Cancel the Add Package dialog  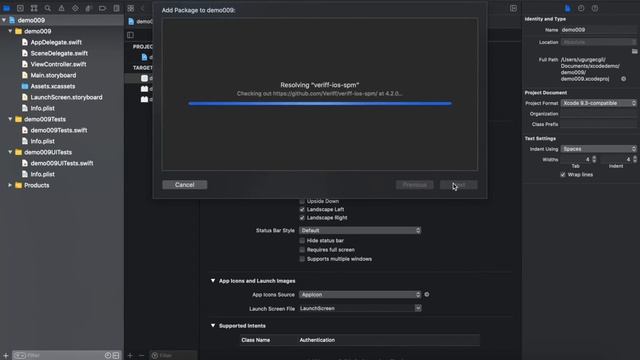point(184,185)
